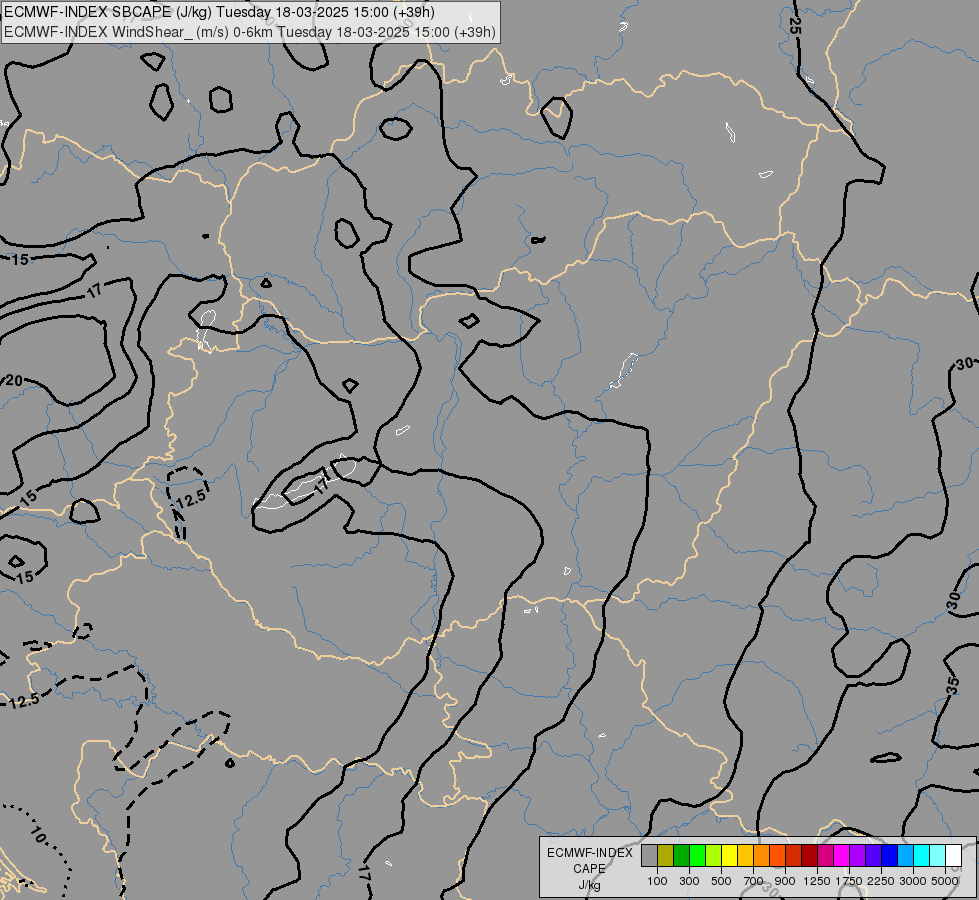Select the legend value 3000

coord(913,881)
